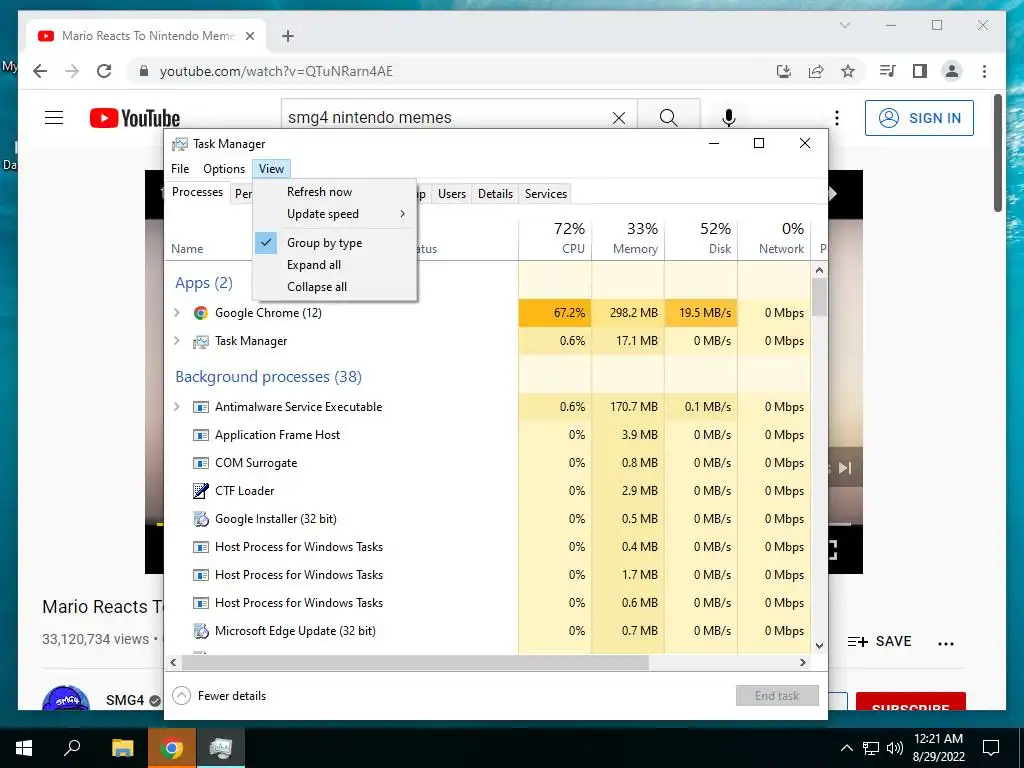Click the Chrome back arrow
This screenshot has height=768, width=1024.
click(40, 71)
